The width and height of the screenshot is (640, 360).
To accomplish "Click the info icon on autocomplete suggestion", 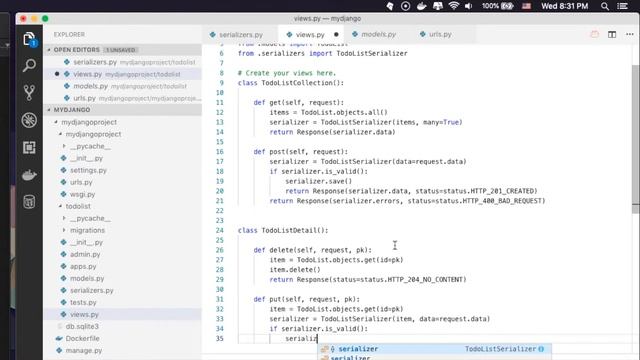I will 541,349.
